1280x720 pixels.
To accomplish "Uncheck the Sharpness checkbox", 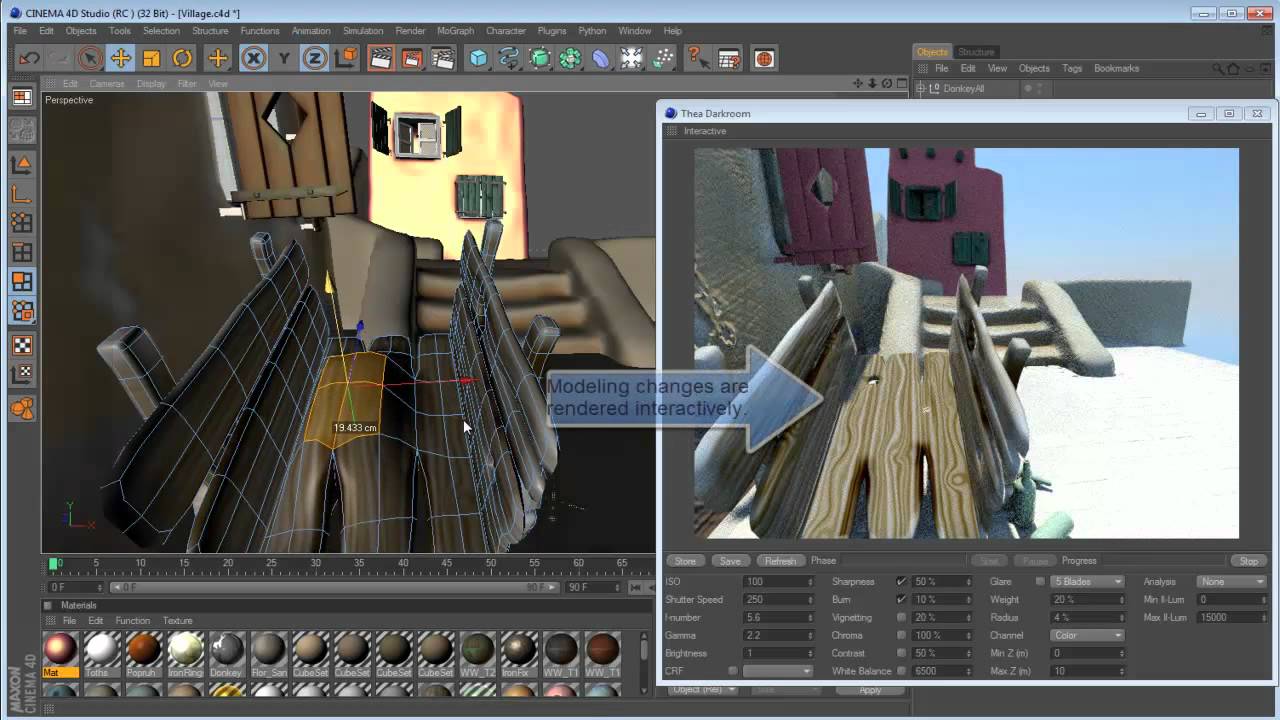I will click(x=901, y=582).
